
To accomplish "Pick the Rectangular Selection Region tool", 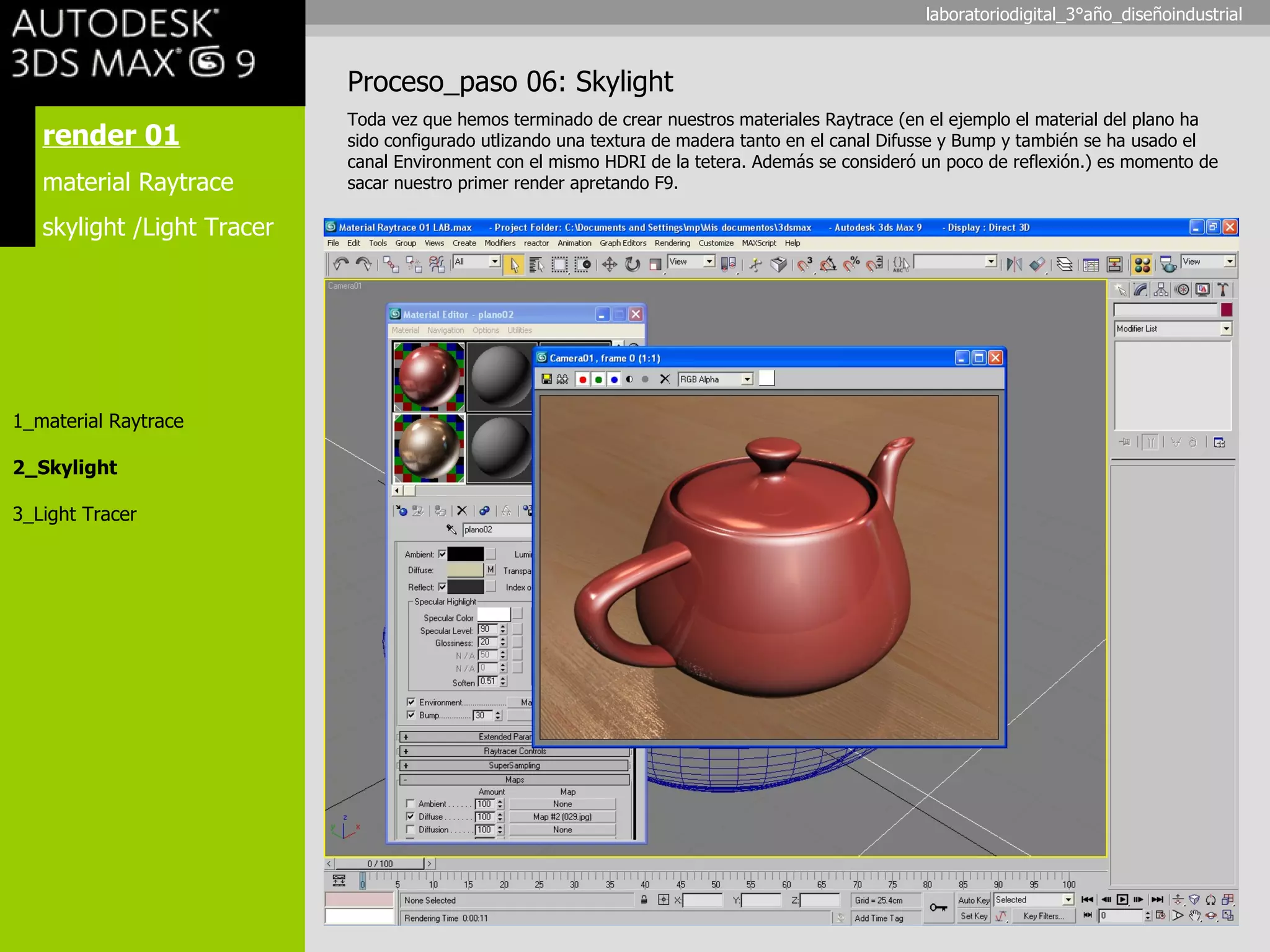I will [559, 265].
